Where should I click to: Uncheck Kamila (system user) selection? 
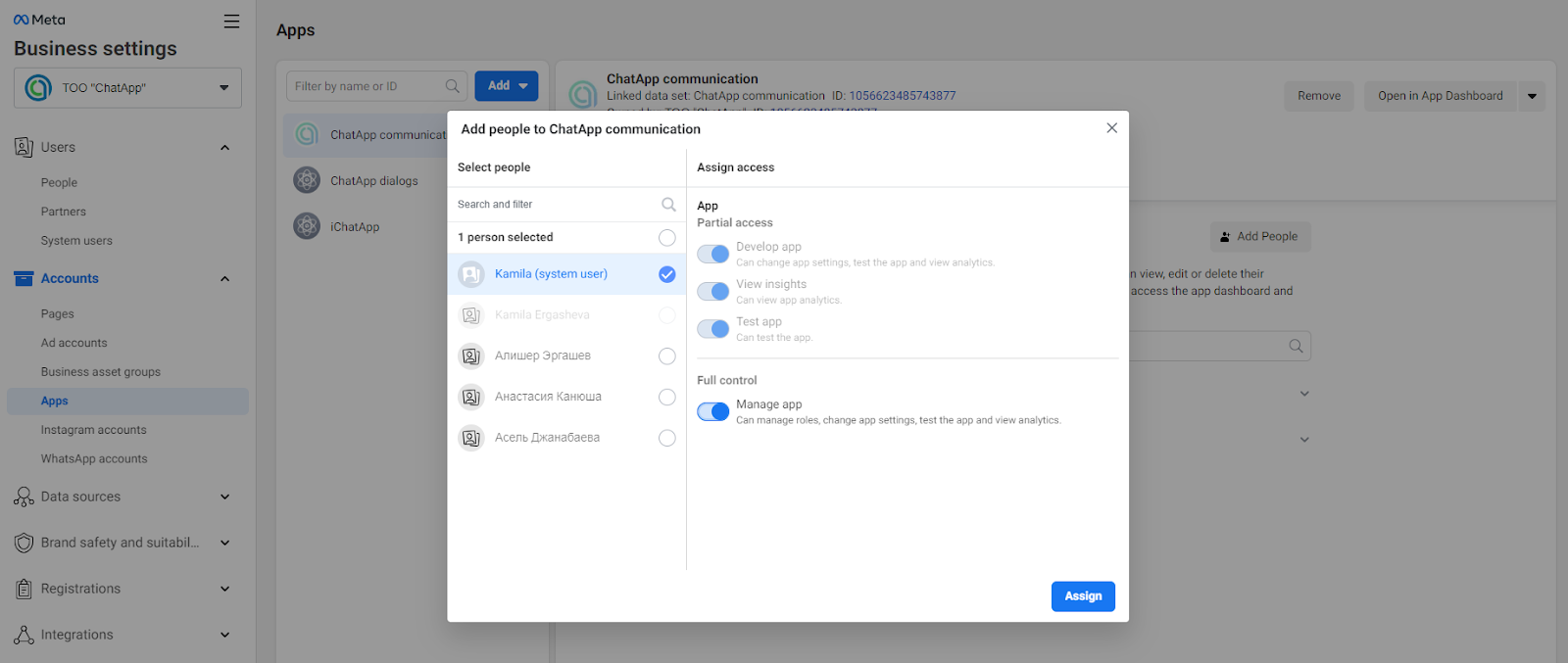pos(667,274)
